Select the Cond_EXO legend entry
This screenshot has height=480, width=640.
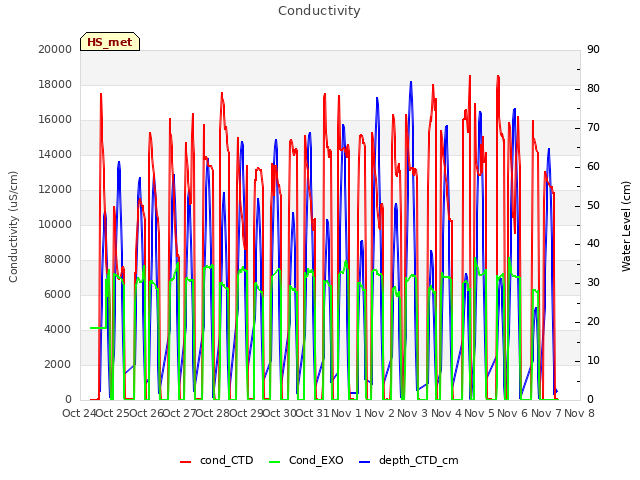click(307, 460)
